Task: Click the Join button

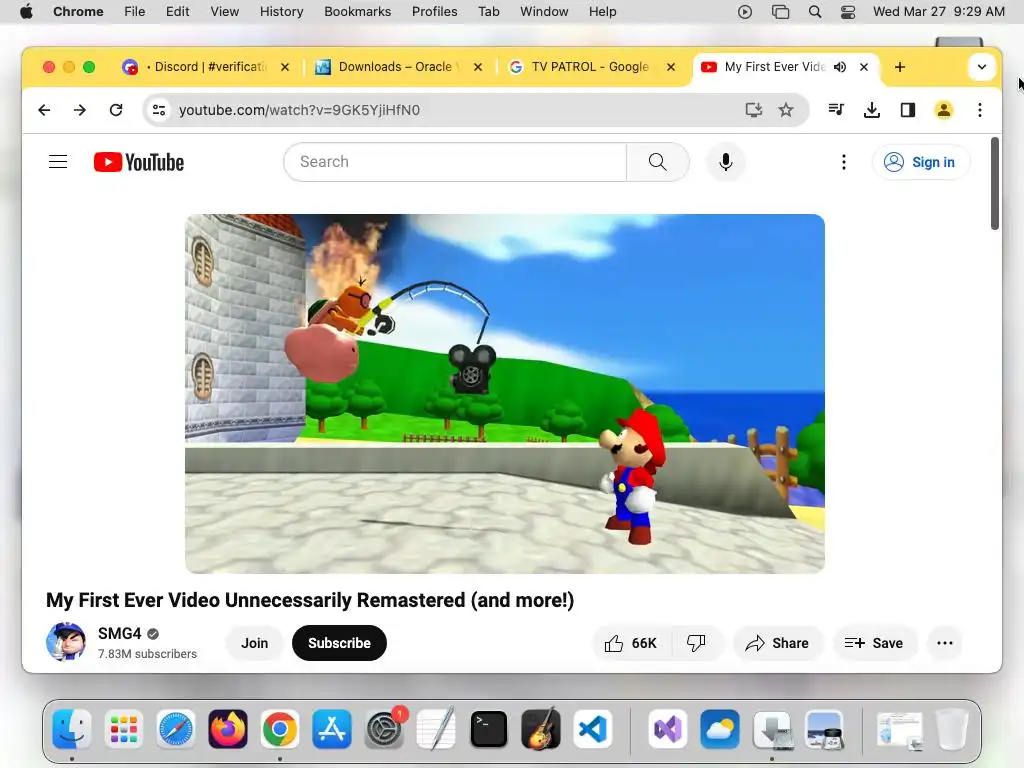Action: tap(255, 643)
